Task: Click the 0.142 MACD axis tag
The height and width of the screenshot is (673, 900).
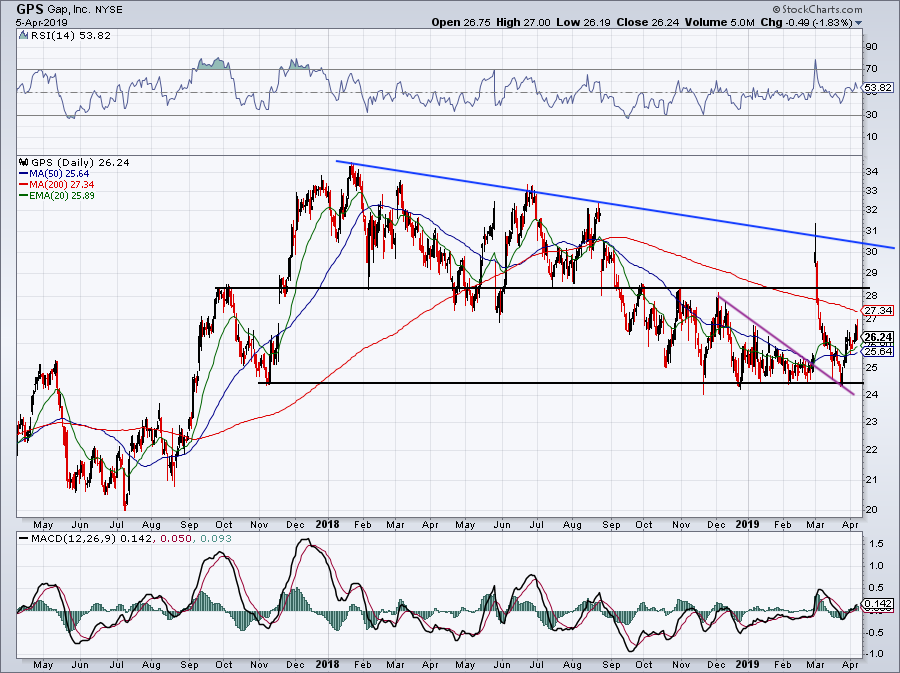Action: (878, 604)
